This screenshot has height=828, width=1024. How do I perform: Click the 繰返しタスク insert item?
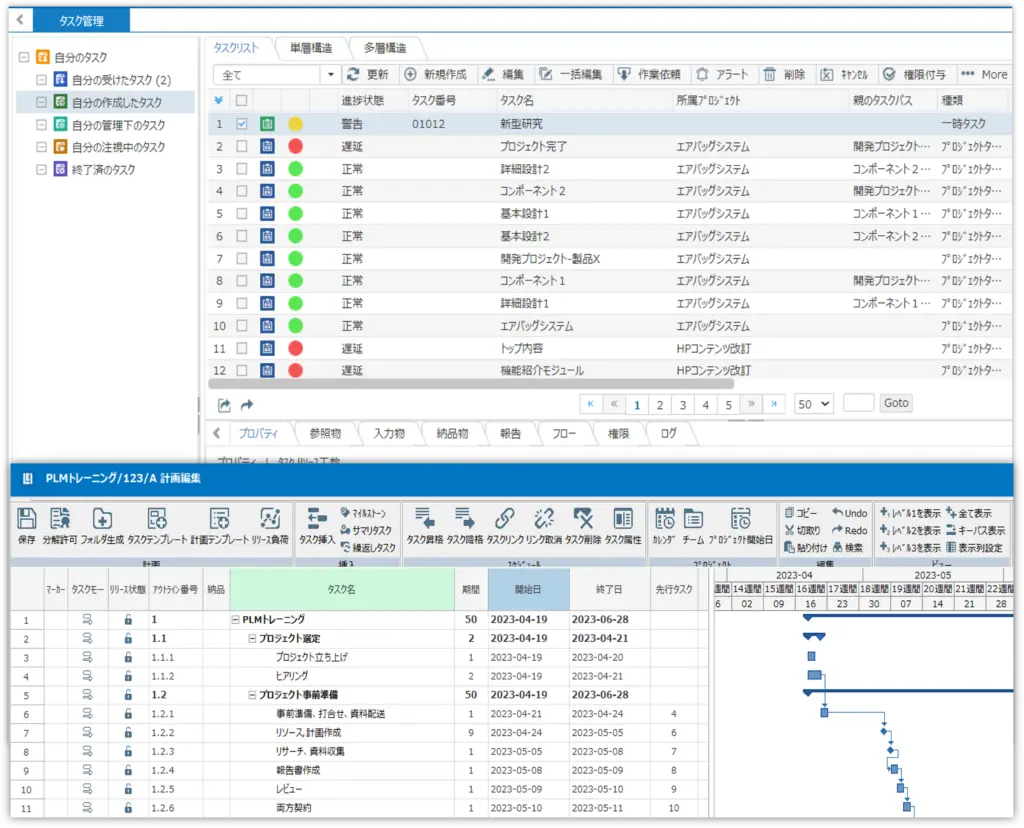[368, 548]
